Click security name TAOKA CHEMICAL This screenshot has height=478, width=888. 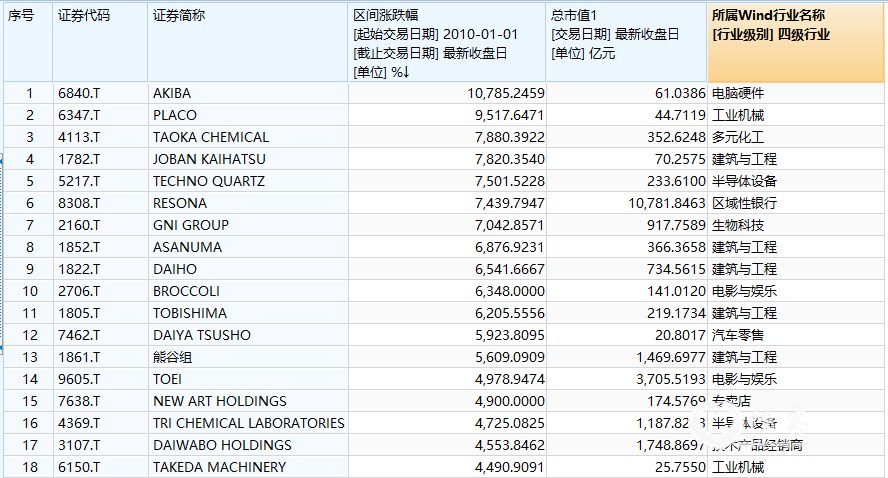click(x=211, y=138)
